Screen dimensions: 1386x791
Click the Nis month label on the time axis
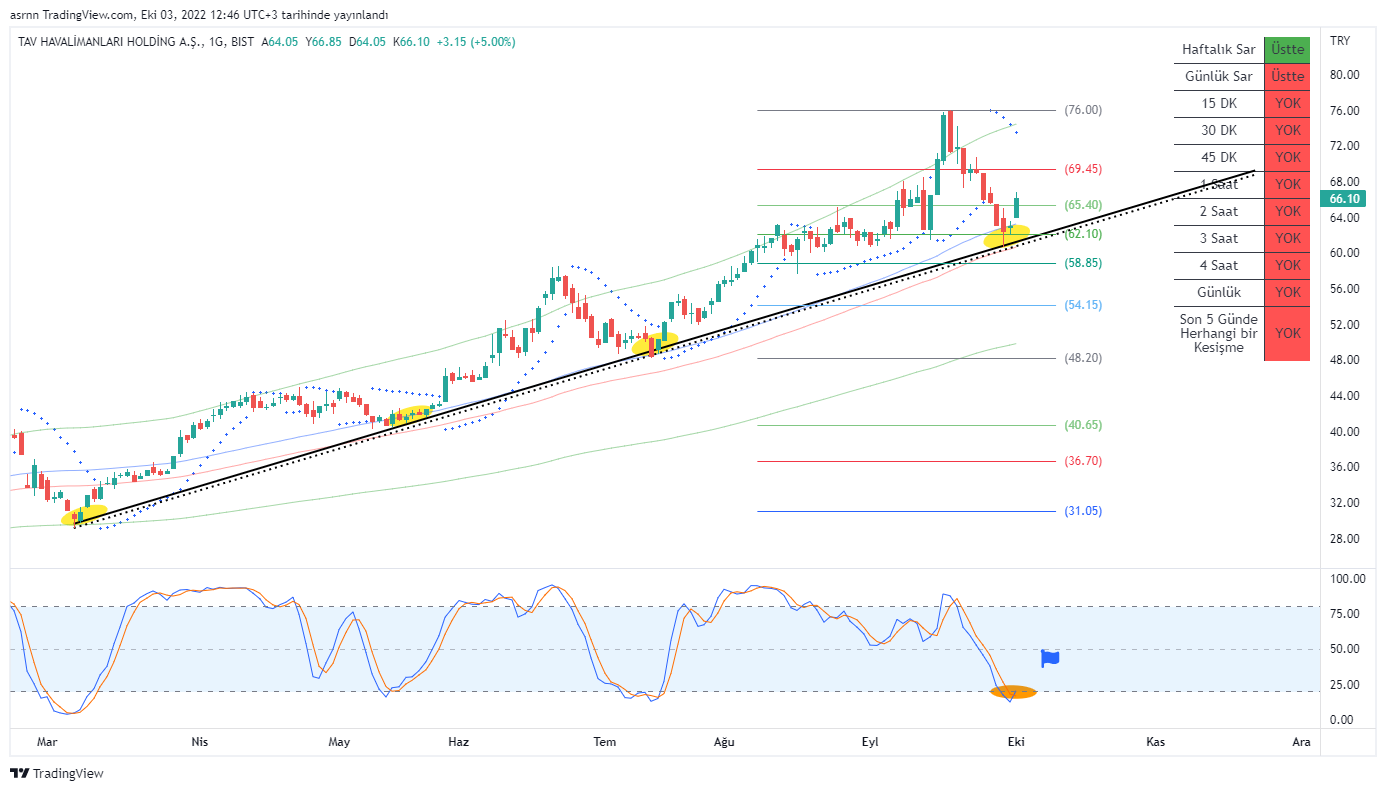pos(199,742)
